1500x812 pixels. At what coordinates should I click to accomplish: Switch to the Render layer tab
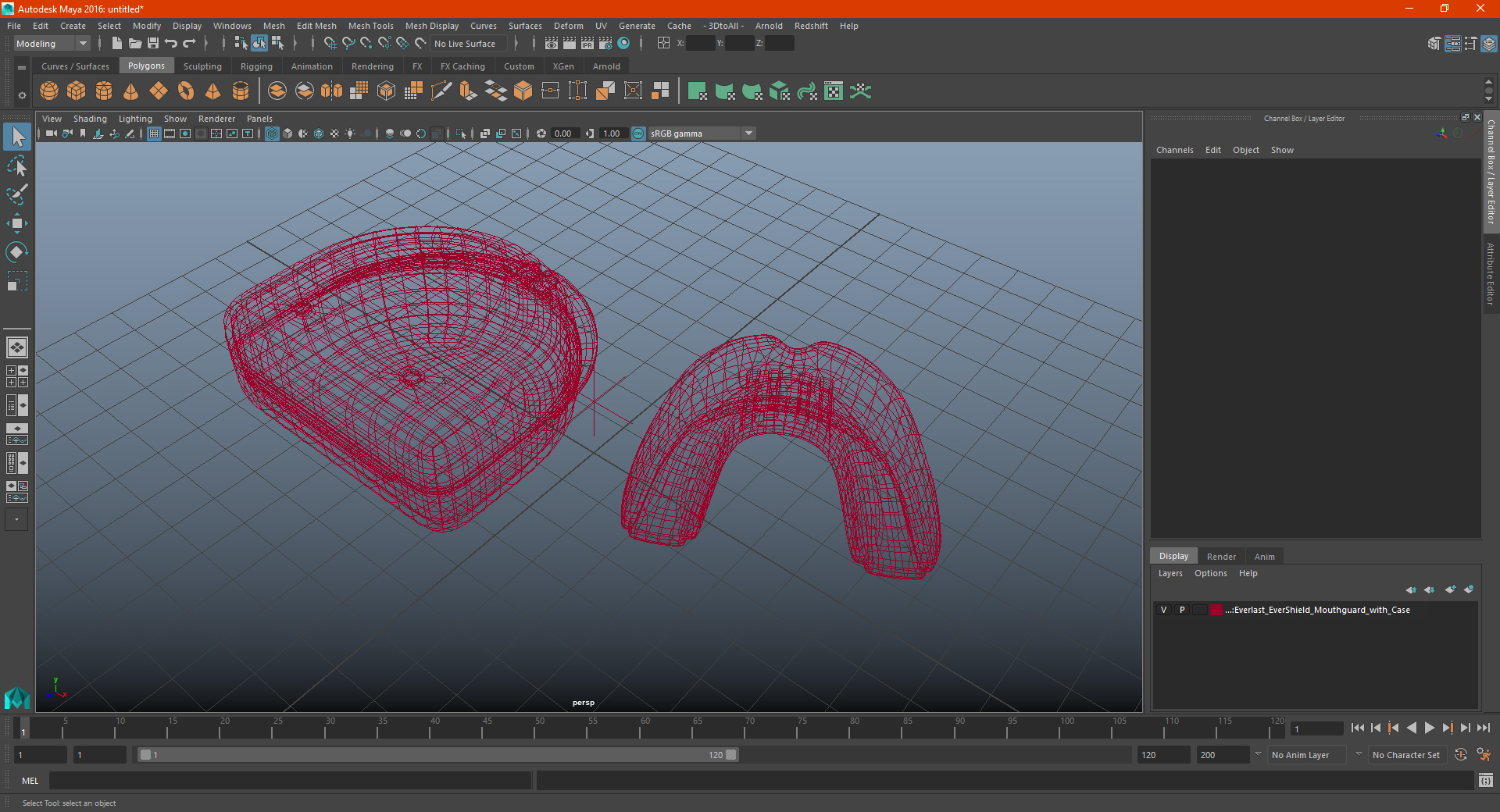click(x=1221, y=557)
